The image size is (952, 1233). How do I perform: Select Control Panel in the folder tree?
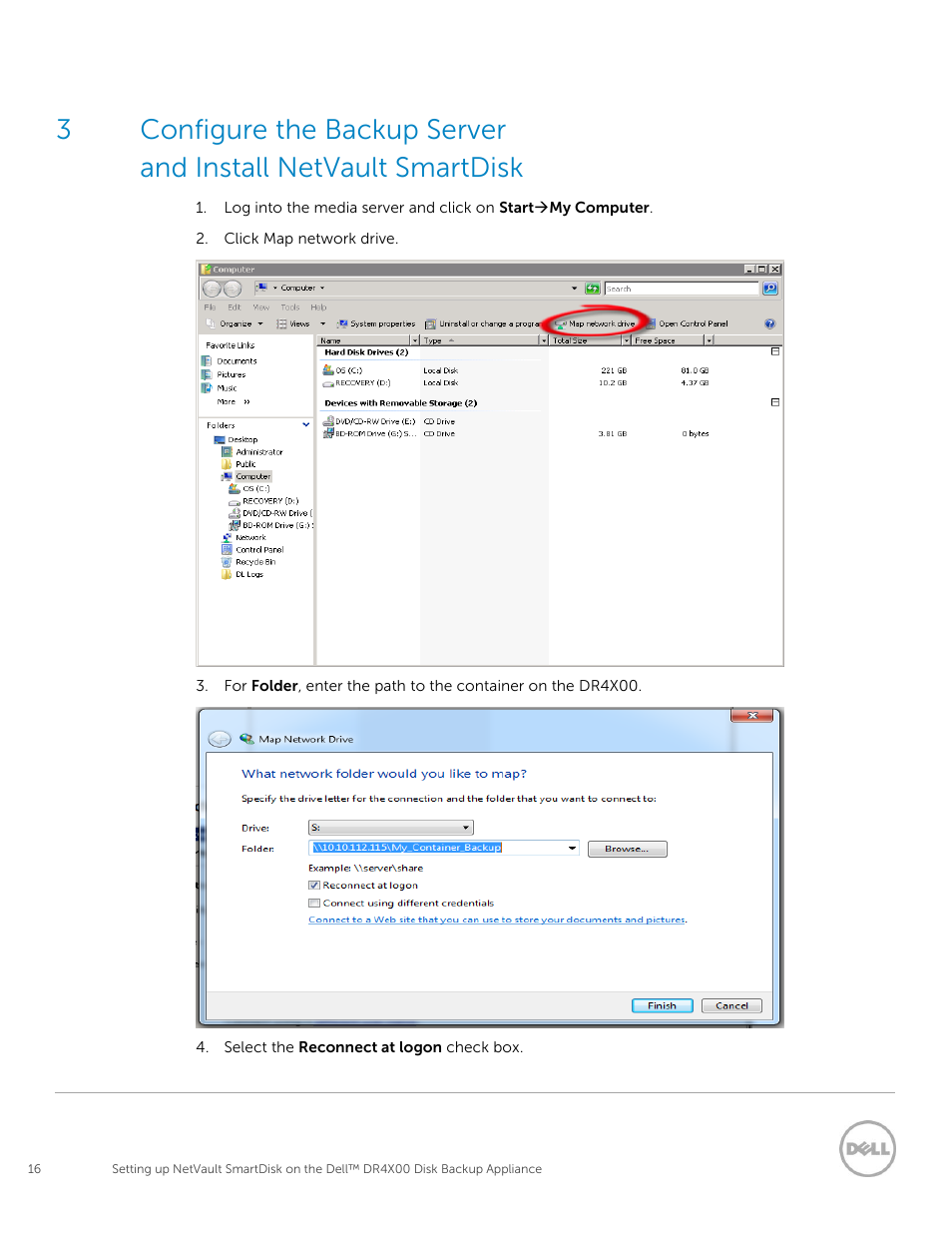point(252,550)
